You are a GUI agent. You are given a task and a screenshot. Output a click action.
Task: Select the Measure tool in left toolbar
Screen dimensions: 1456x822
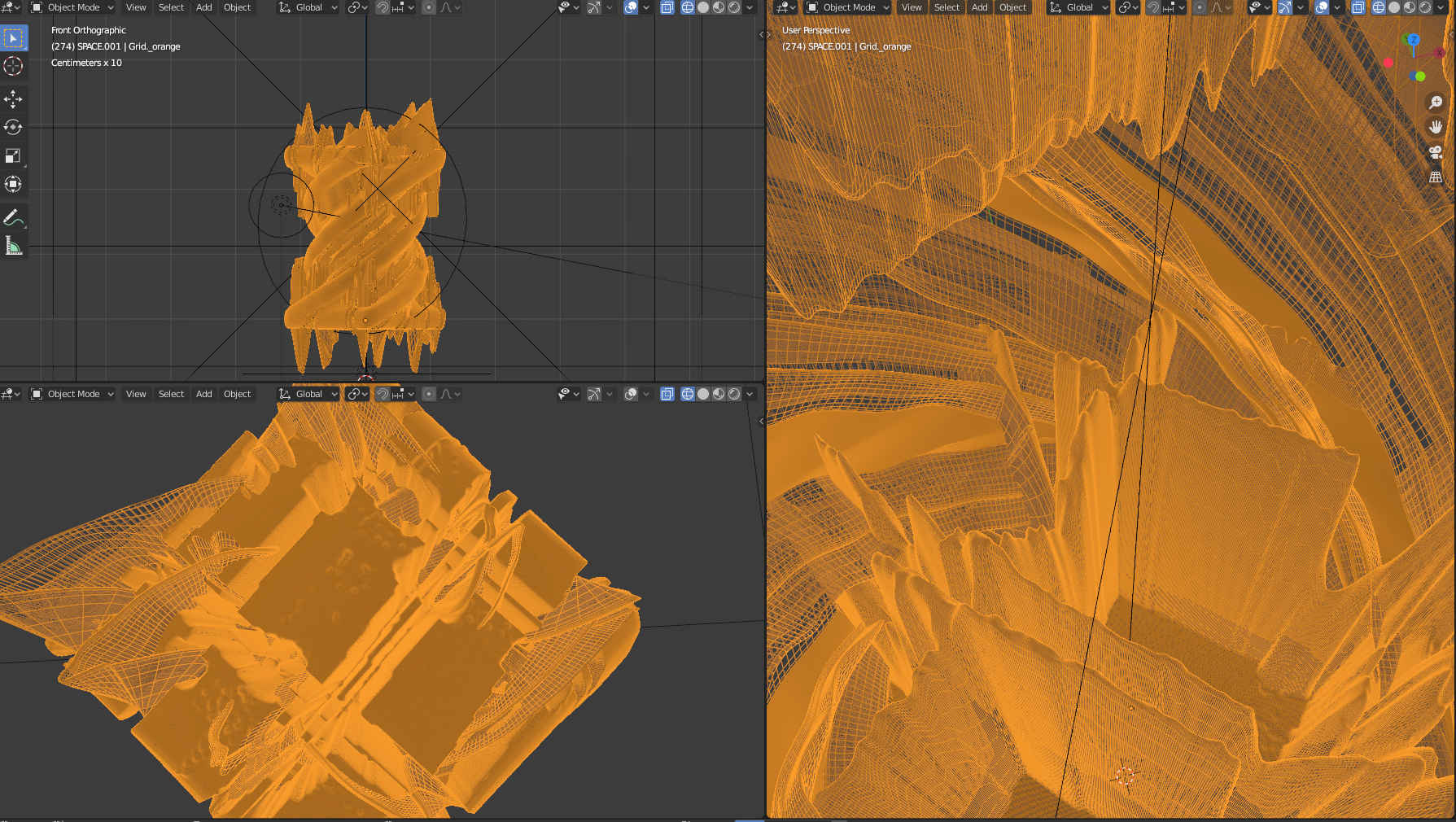coord(14,247)
